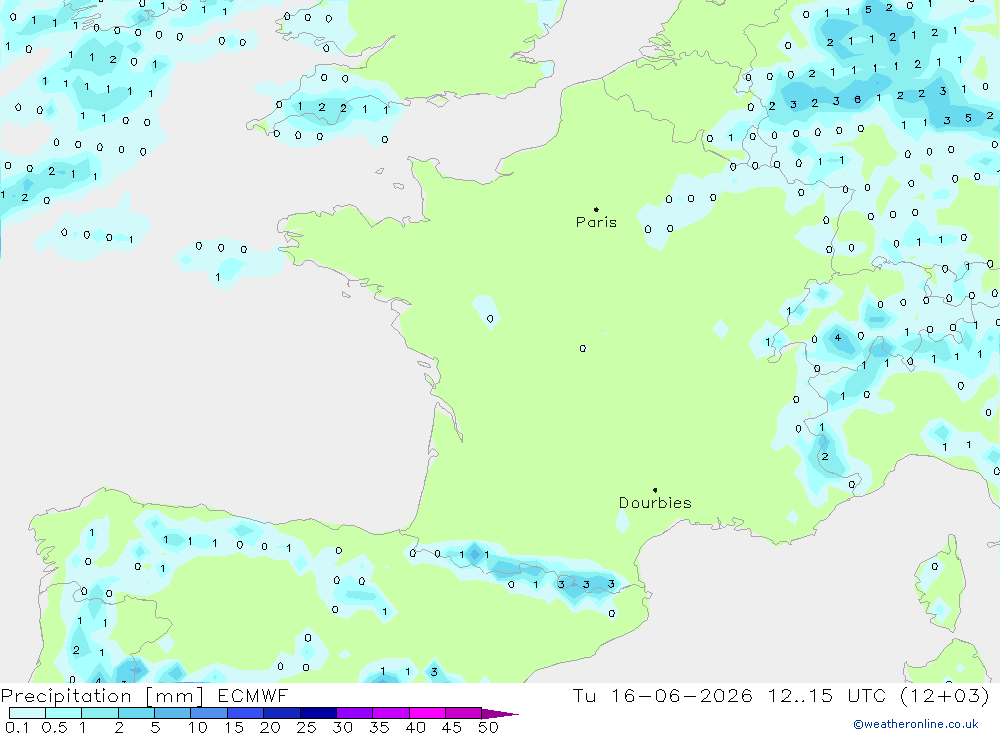
Task: Click the legend label 10
Action: [198, 727]
